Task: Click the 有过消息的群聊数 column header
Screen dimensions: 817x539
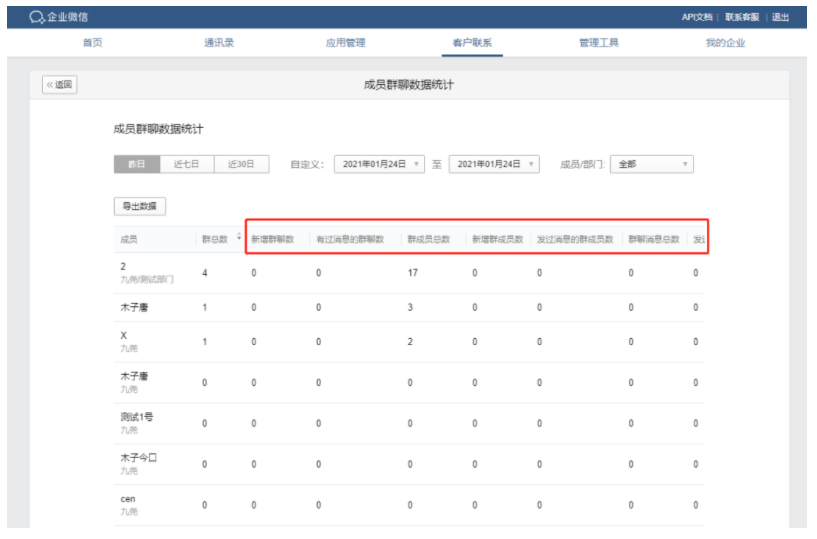Action: click(x=350, y=239)
